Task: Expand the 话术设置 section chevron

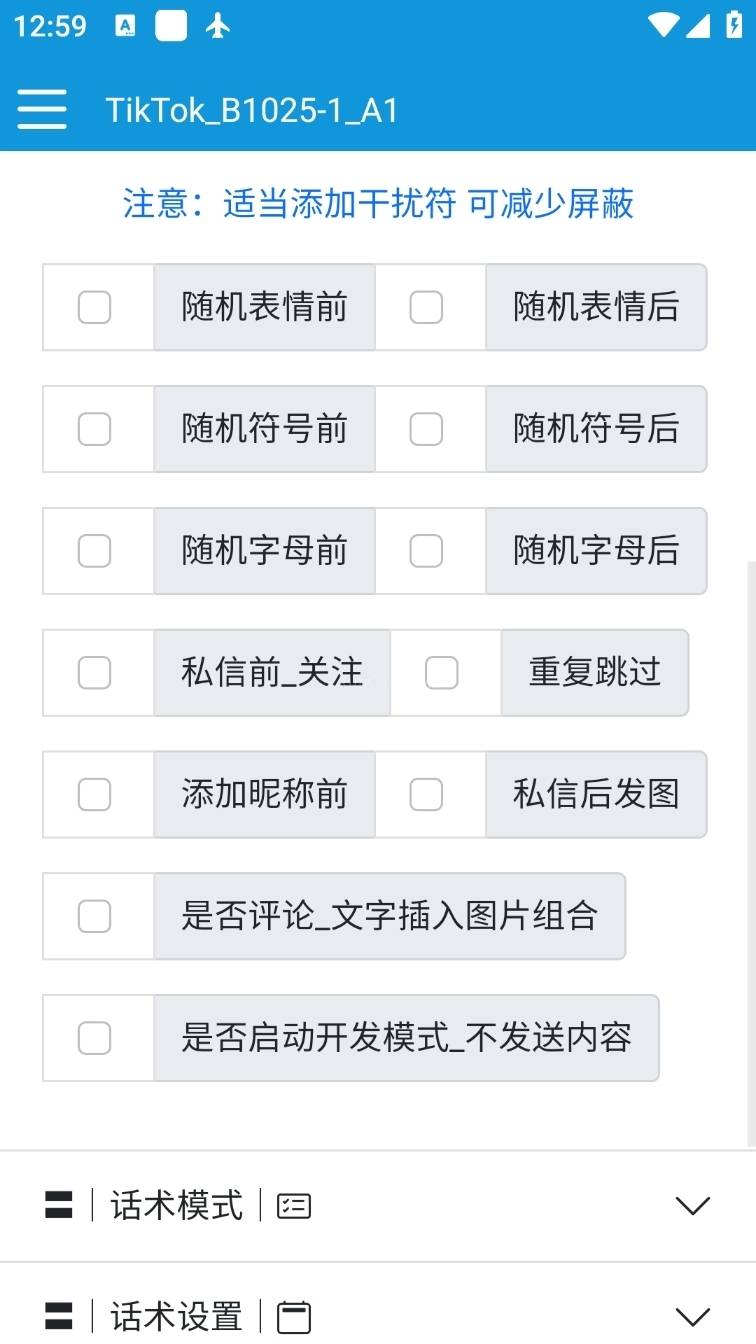Action: point(693,1317)
